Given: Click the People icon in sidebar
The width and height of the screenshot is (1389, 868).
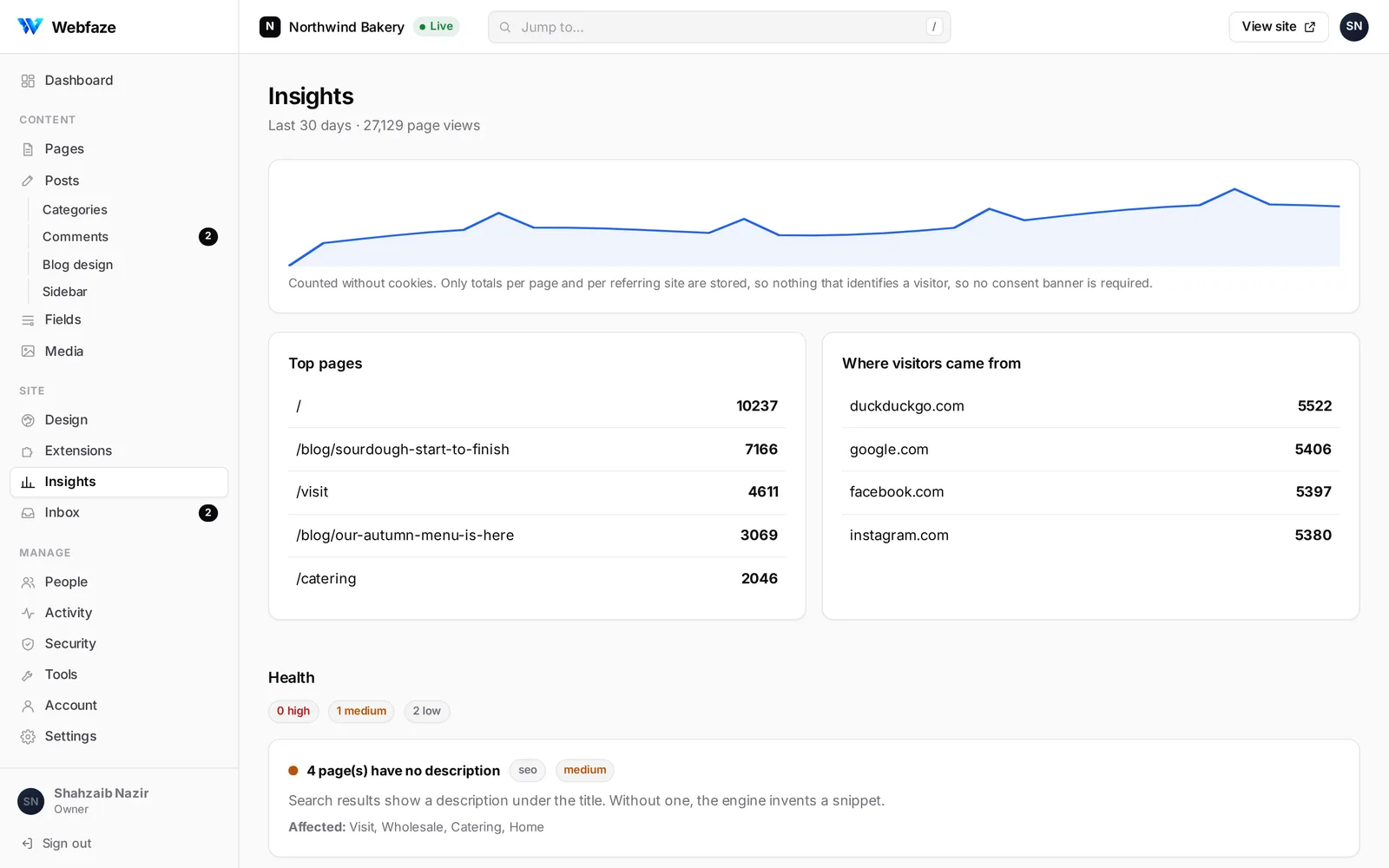Looking at the screenshot, I should (x=28, y=582).
